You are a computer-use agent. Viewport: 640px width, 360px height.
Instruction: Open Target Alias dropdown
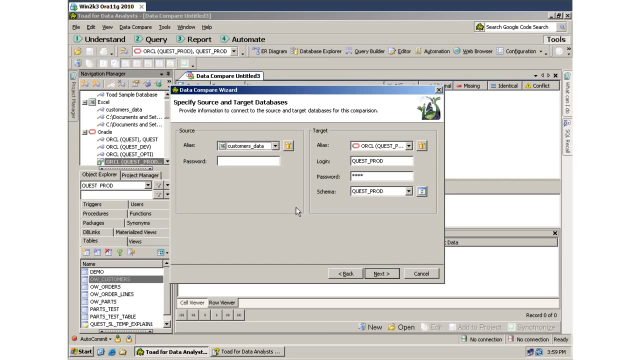409,146
